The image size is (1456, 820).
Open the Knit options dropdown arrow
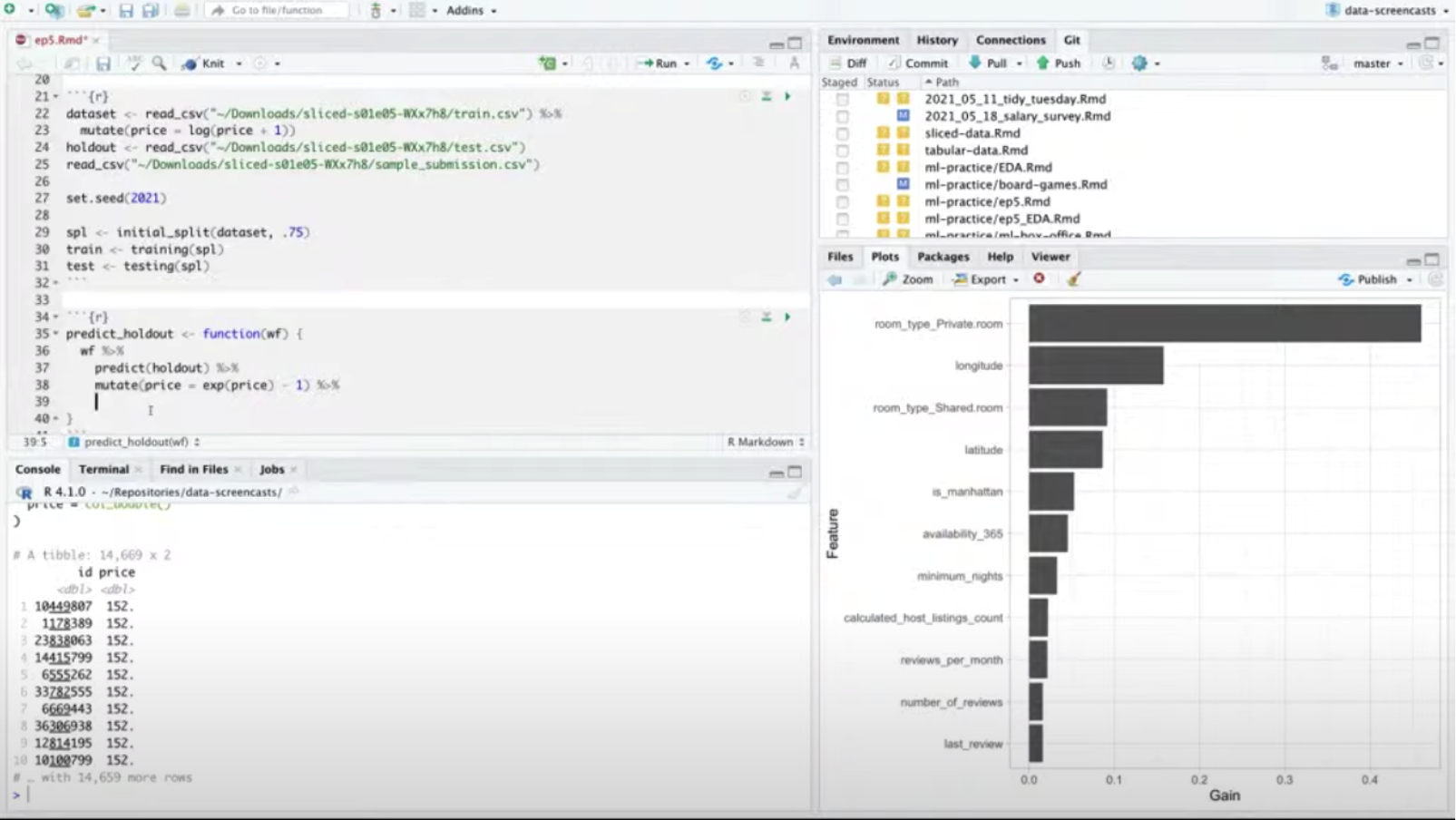[239, 63]
